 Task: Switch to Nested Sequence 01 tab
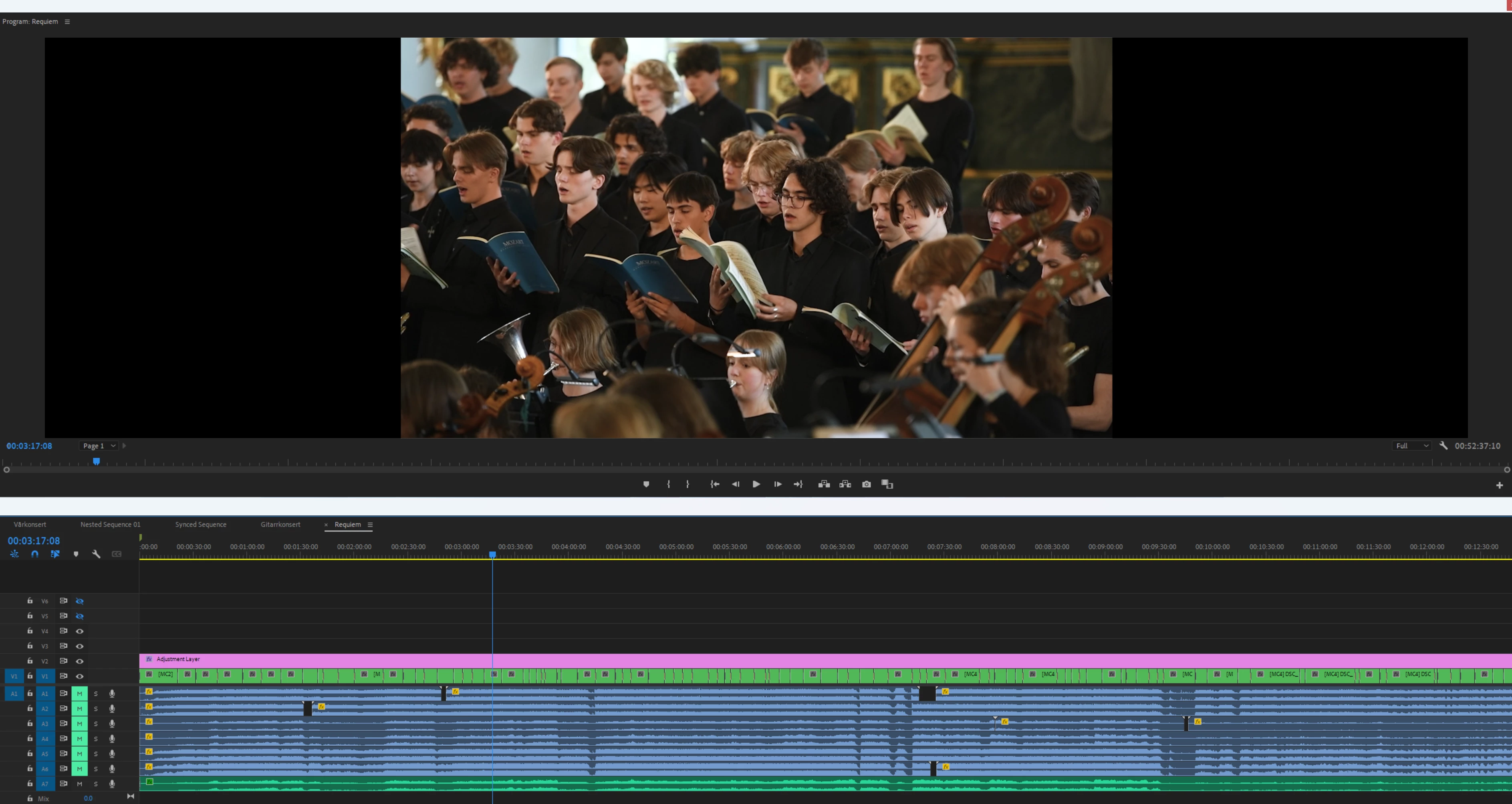pos(110,525)
